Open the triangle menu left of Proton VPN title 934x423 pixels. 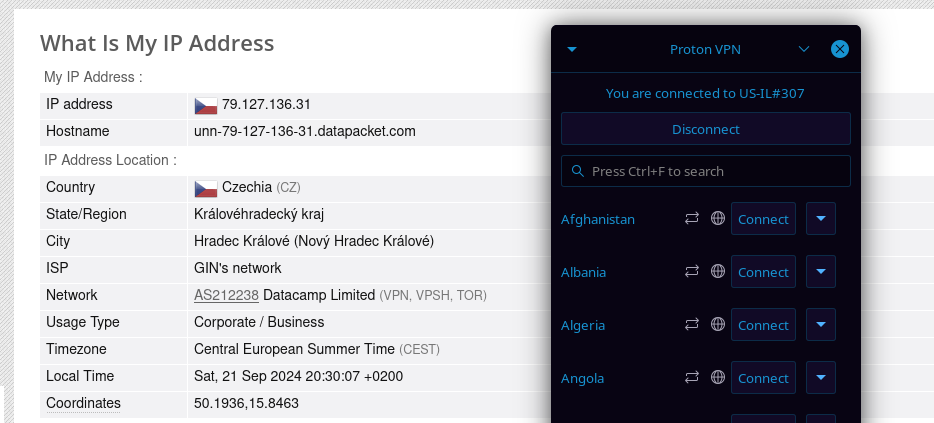tap(572, 49)
